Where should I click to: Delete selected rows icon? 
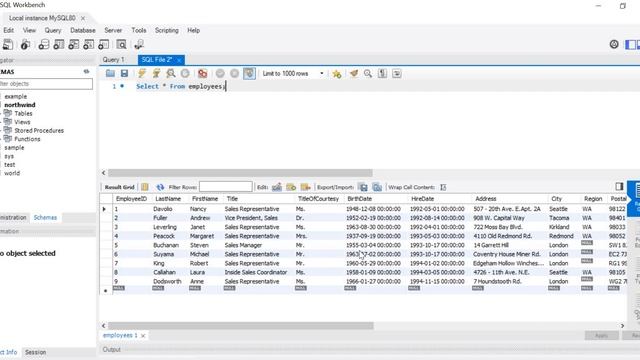[x=306, y=187]
